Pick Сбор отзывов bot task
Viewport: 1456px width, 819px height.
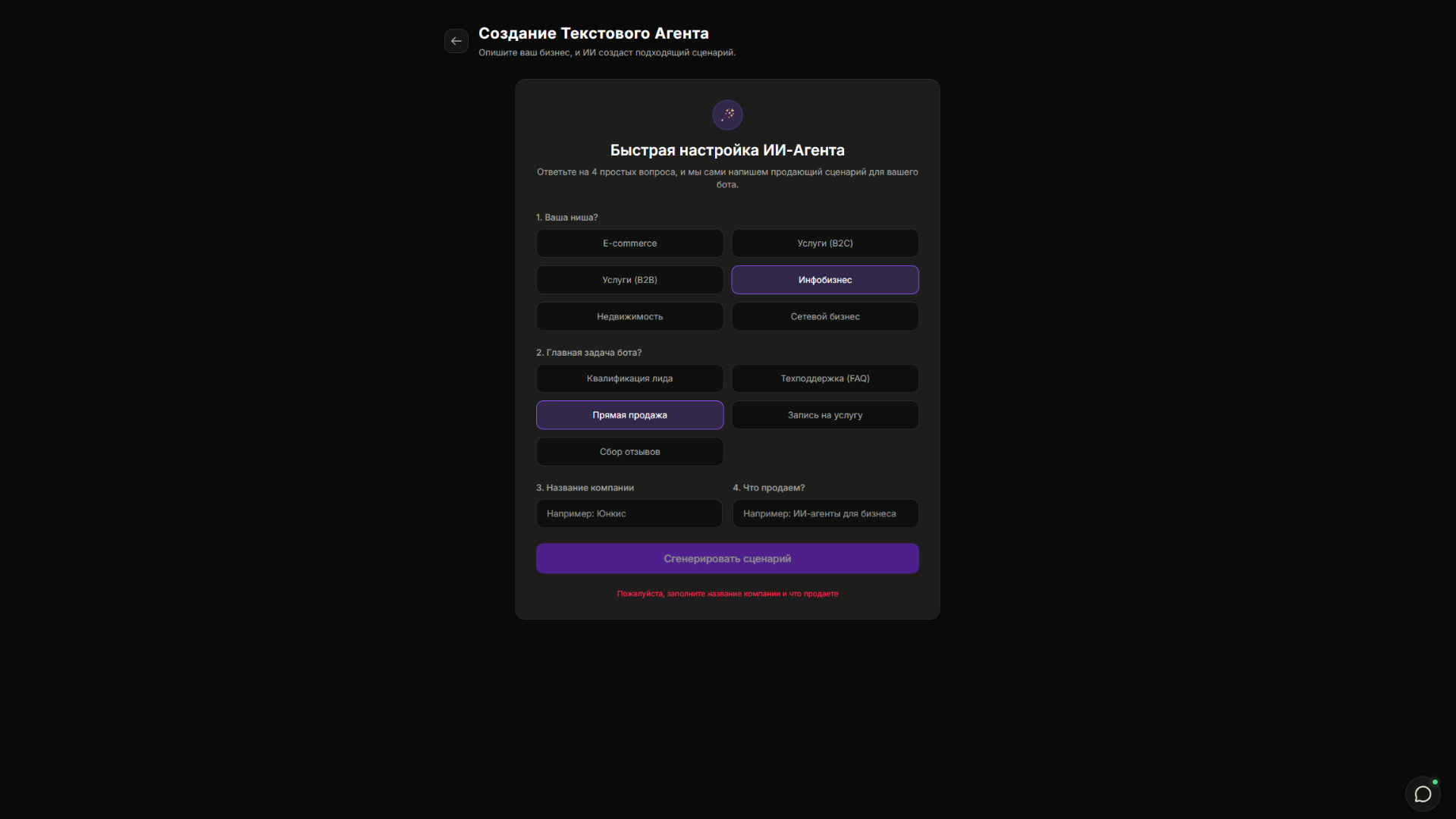click(x=629, y=452)
